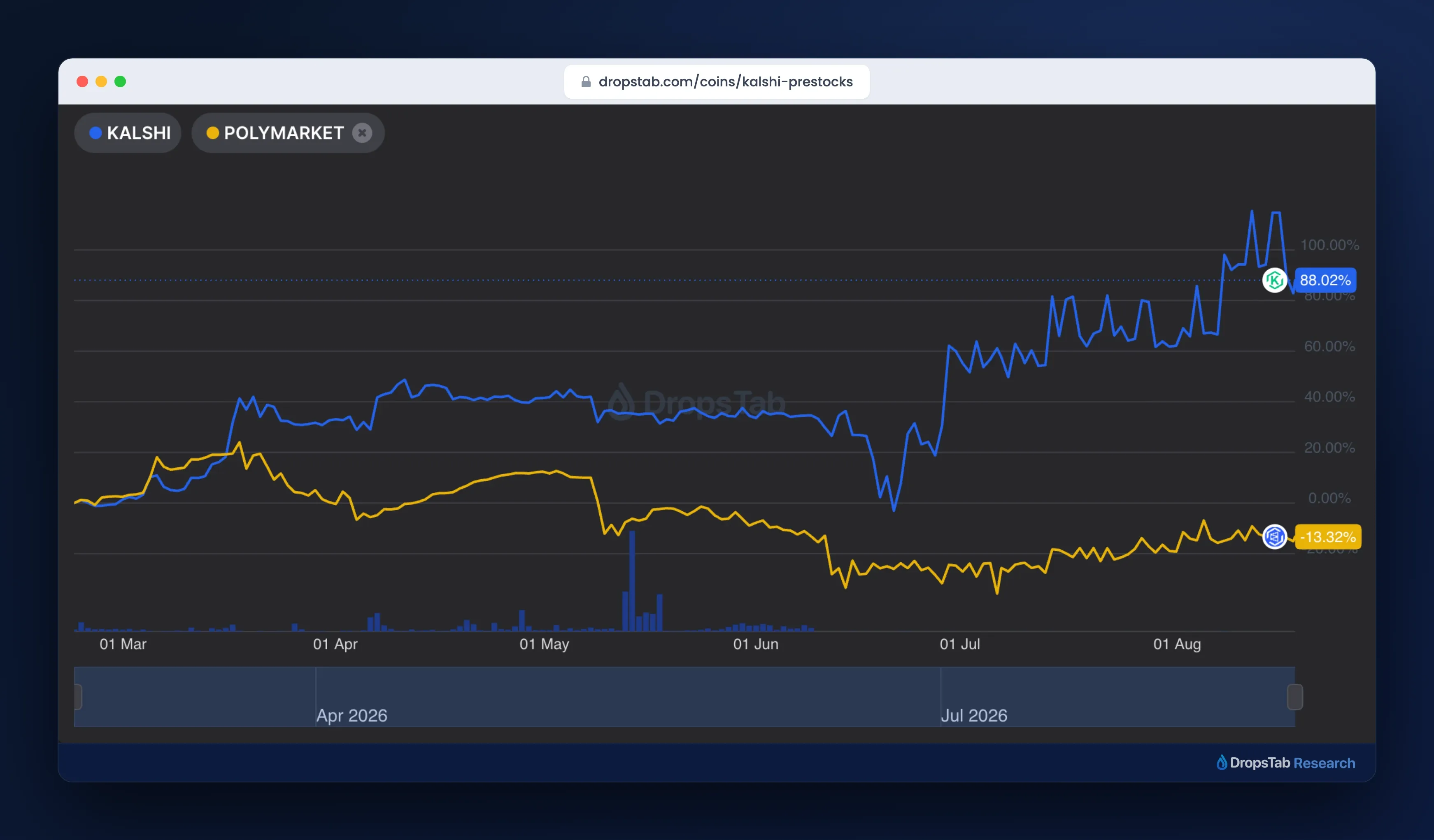Viewport: 1434px width, 840px height.
Task: Click the browser address bar URL
Action: click(726, 82)
